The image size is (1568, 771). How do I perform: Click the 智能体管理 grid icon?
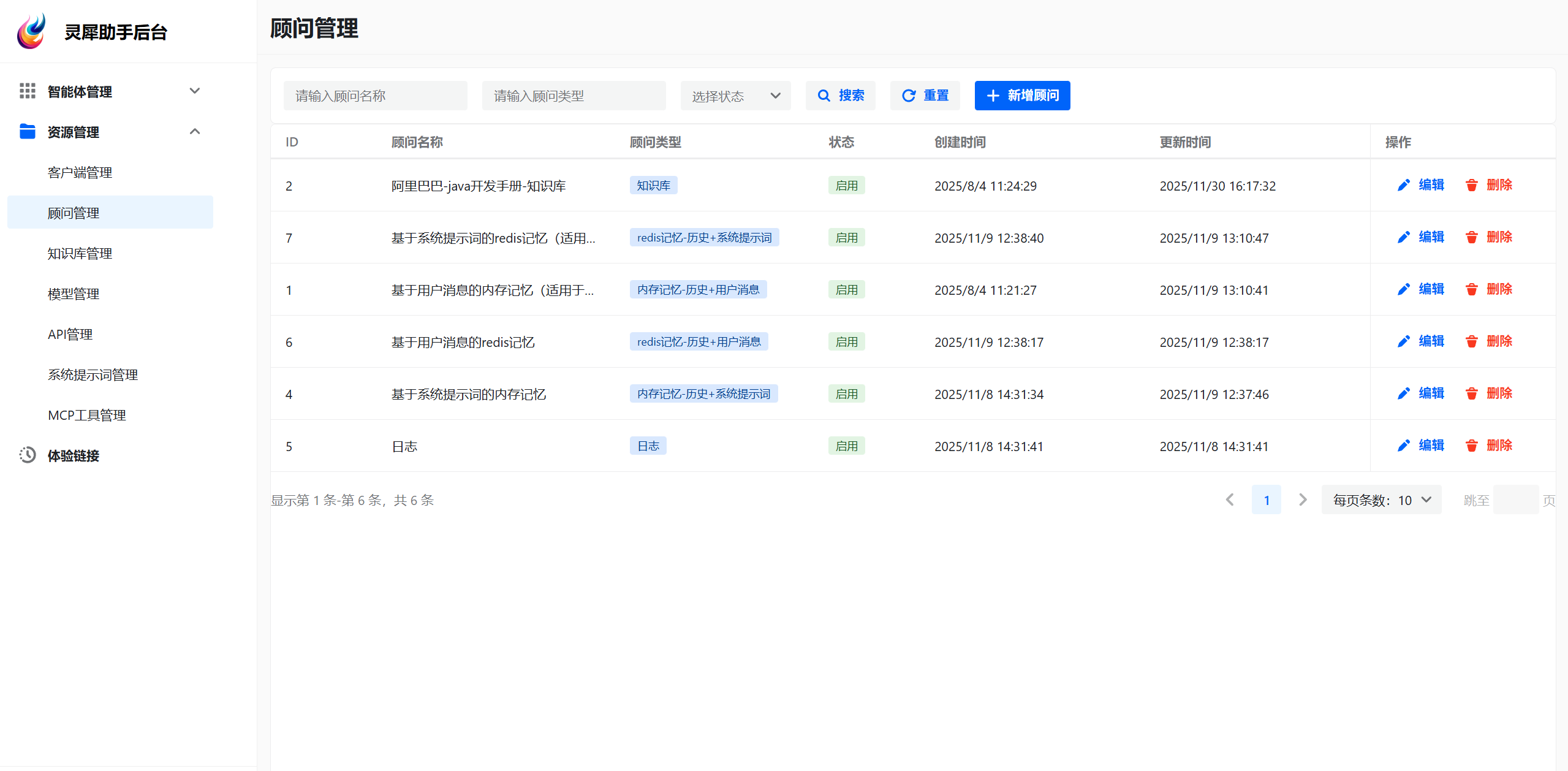(x=27, y=91)
